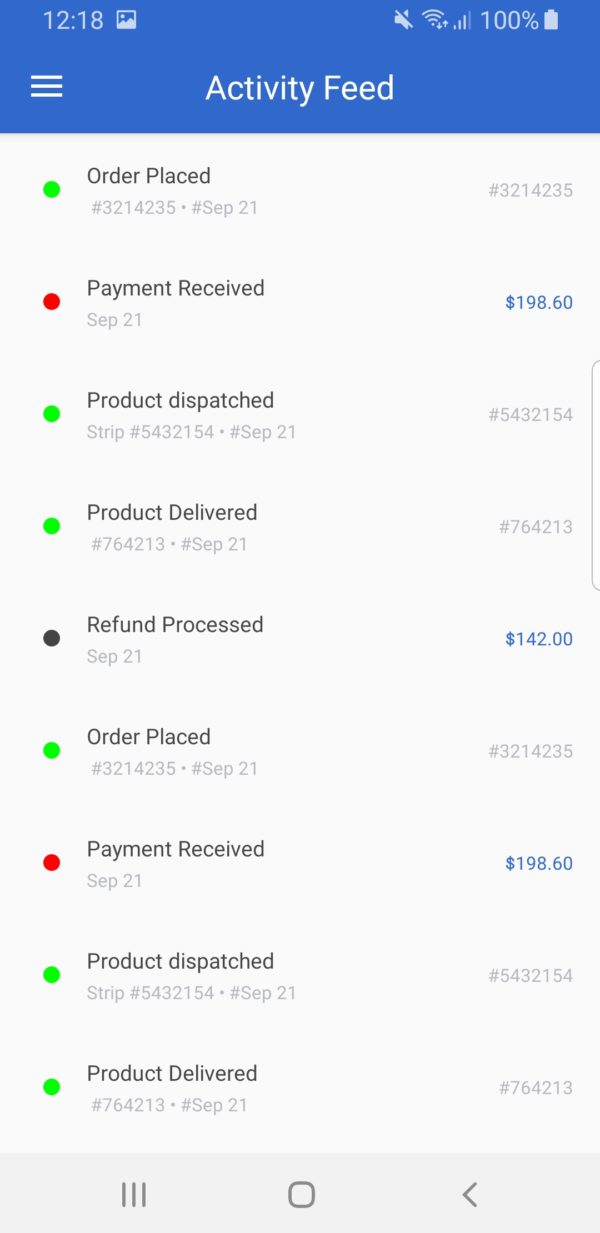Tap the black dot beside Refund Processed
Viewport: 600px width, 1233px height.
(x=52, y=638)
